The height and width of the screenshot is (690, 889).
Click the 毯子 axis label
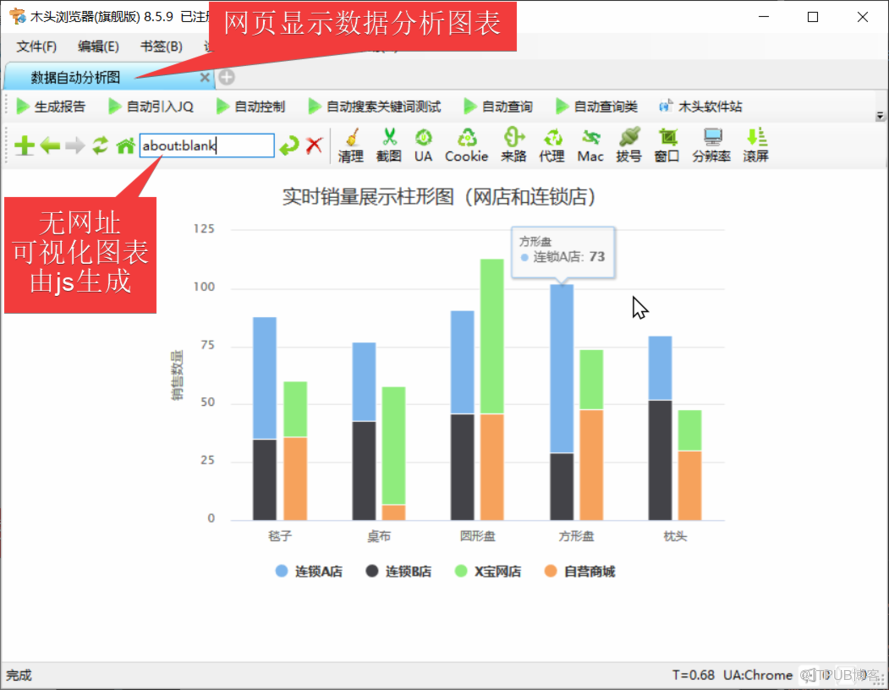tap(280, 536)
